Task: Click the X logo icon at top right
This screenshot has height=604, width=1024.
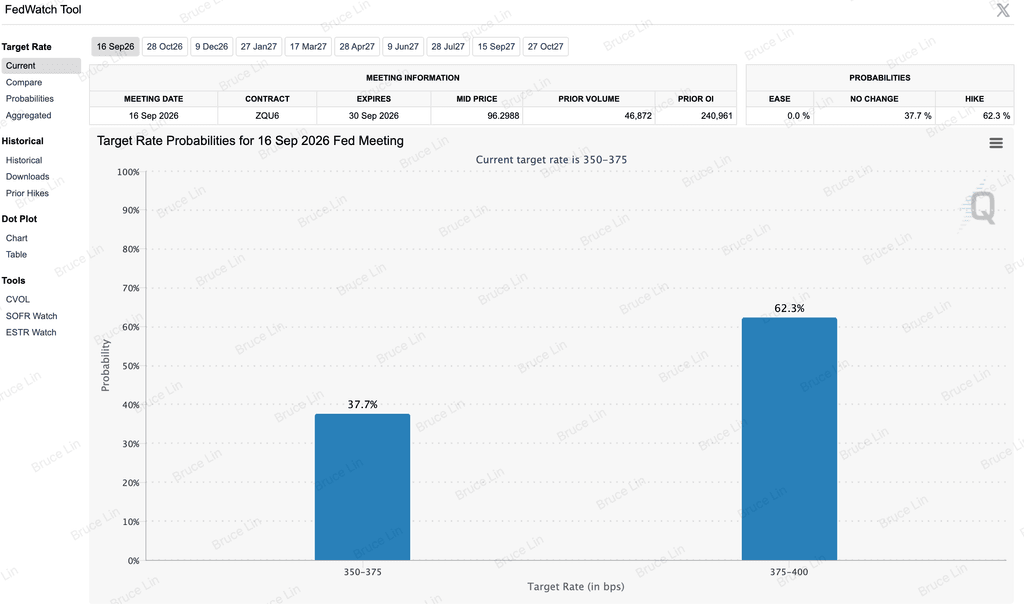Action: click(1003, 10)
